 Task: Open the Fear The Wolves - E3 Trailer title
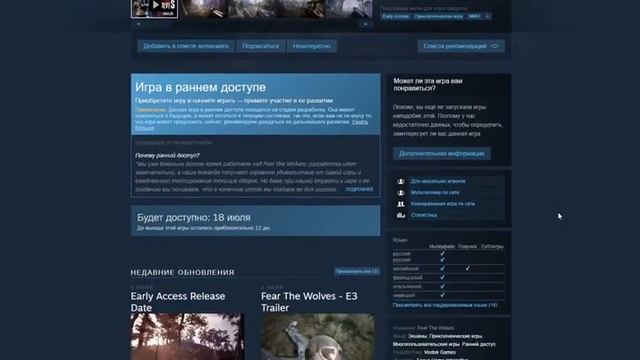click(309, 302)
